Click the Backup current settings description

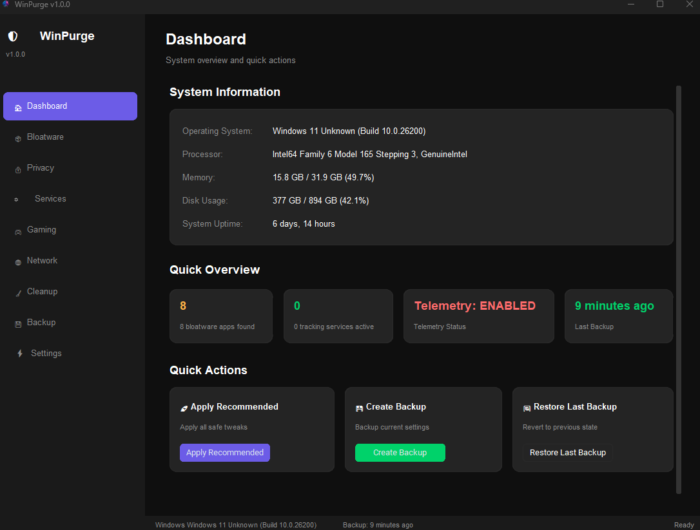tap(392, 427)
